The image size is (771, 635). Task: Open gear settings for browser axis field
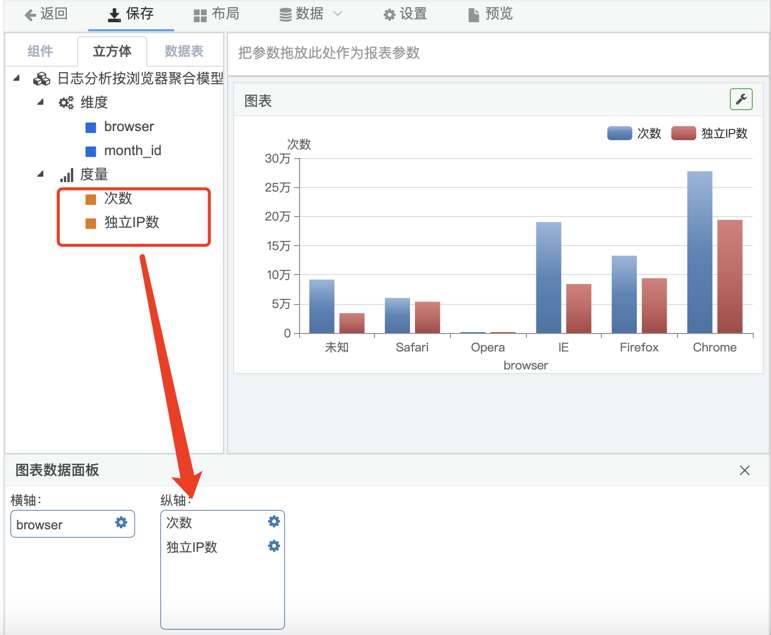click(x=121, y=523)
